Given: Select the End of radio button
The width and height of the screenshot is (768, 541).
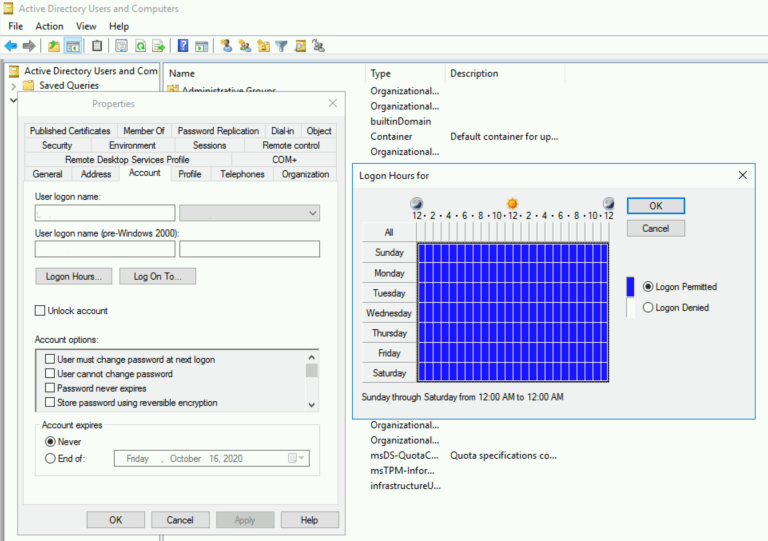Looking at the screenshot, I should tap(50, 458).
